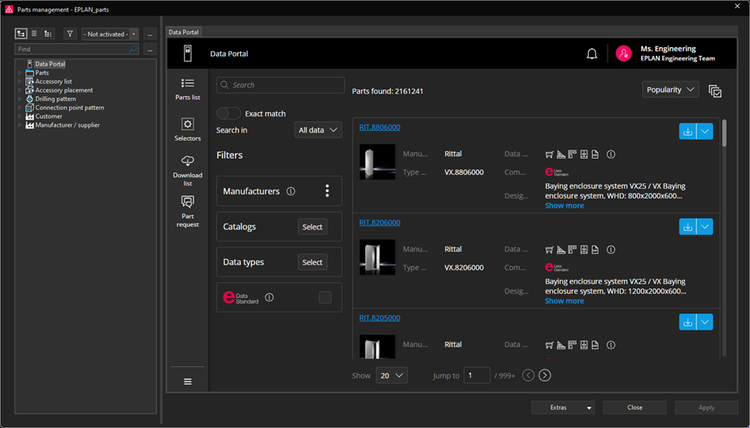Open the Search in All data dropdown
The image size is (750, 428).
pos(318,130)
